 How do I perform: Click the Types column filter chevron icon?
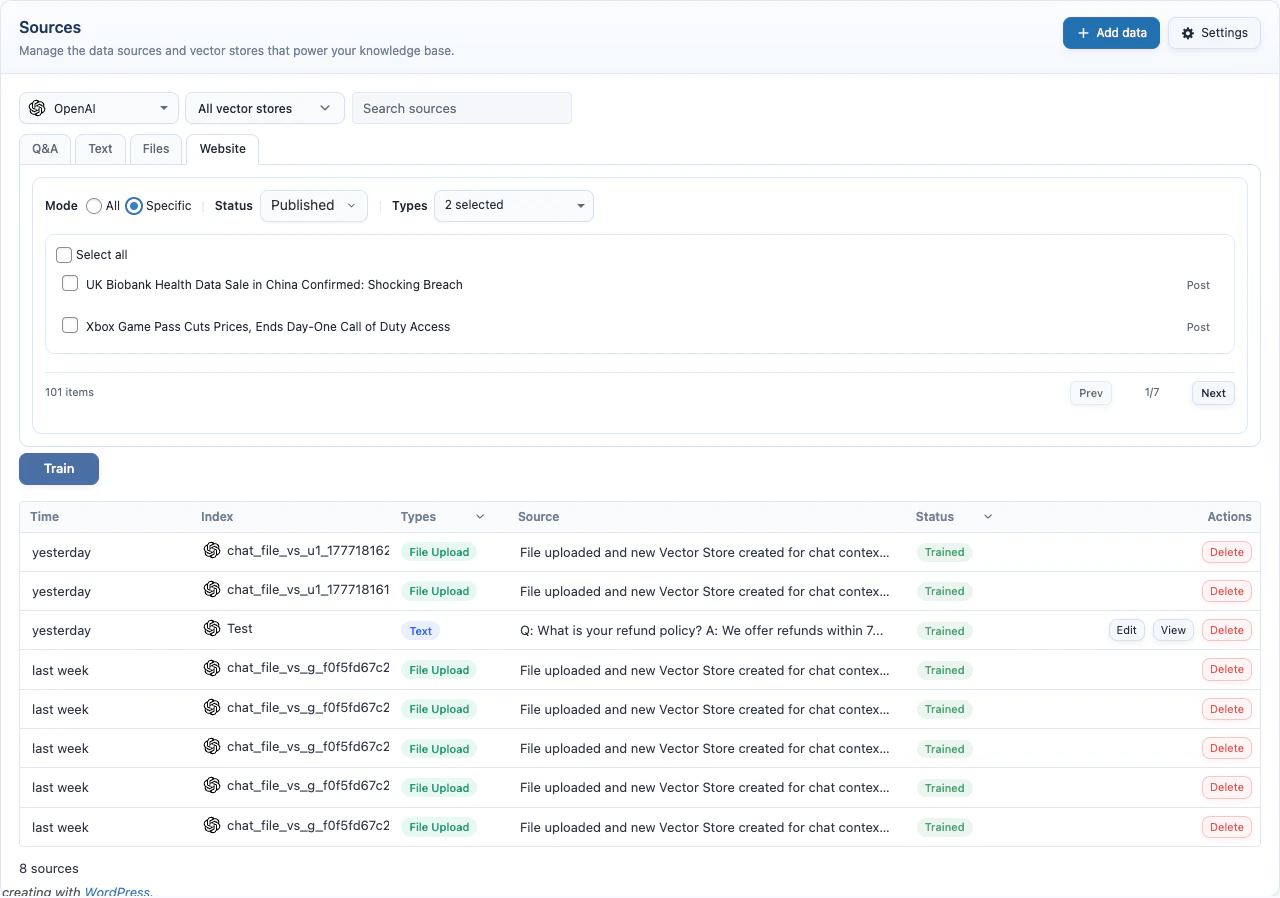point(479,516)
